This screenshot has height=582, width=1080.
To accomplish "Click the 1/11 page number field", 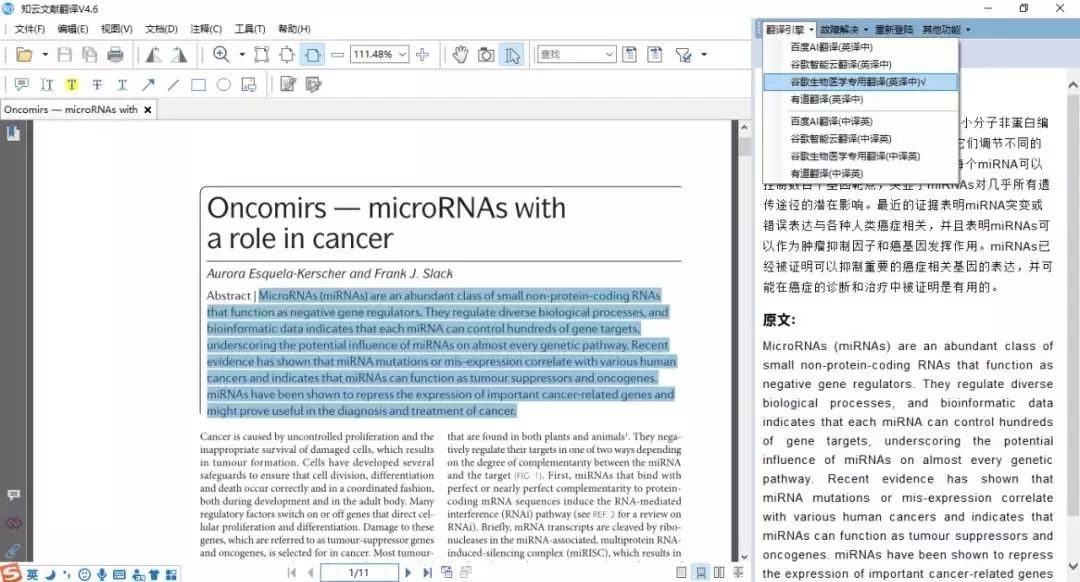I will click(359, 572).
